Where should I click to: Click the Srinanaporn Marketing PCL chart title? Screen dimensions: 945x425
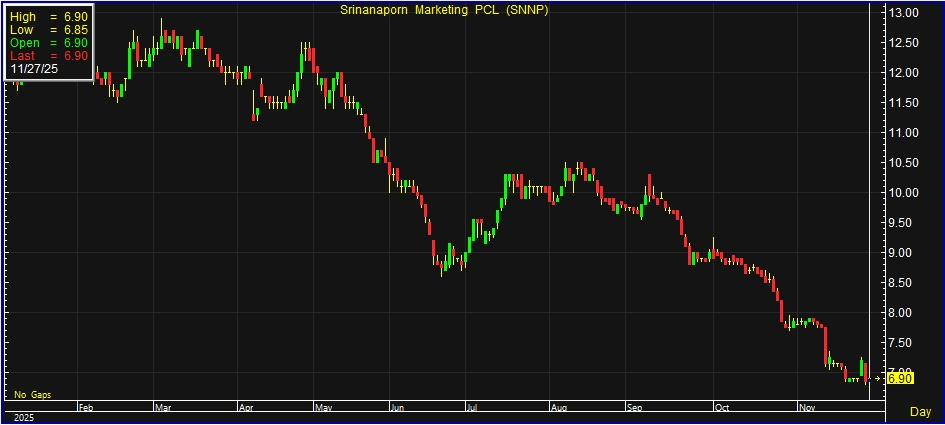coord(445,10)
